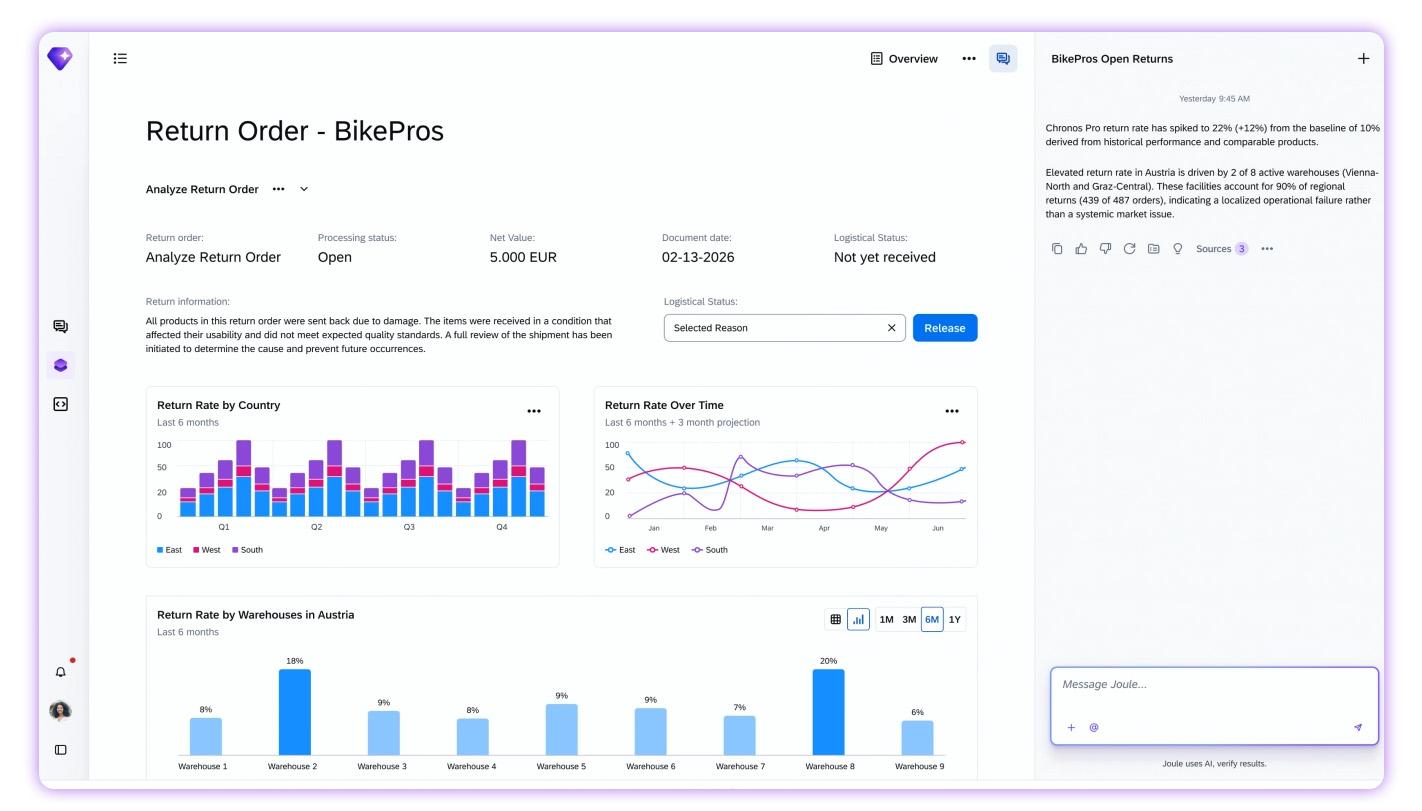Open Return Rate Over Time options menu
Screen dimensions: 1422x811
952,411
